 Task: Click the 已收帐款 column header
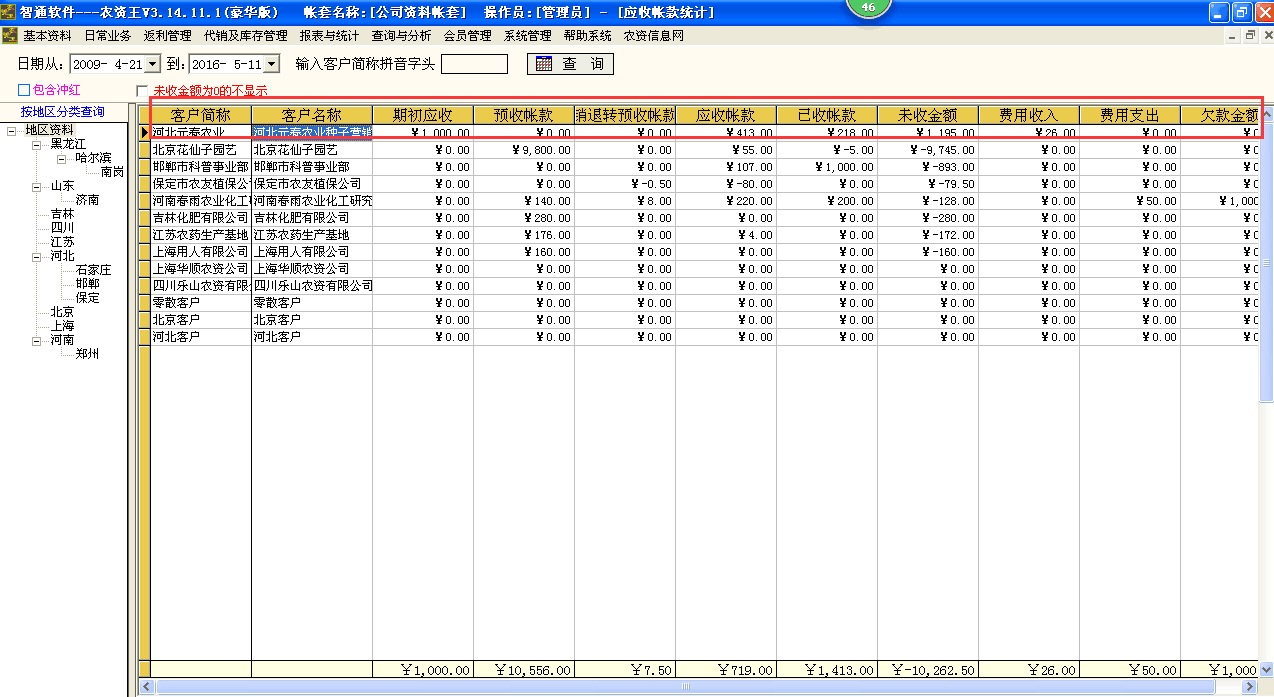[x=827, y=115]
